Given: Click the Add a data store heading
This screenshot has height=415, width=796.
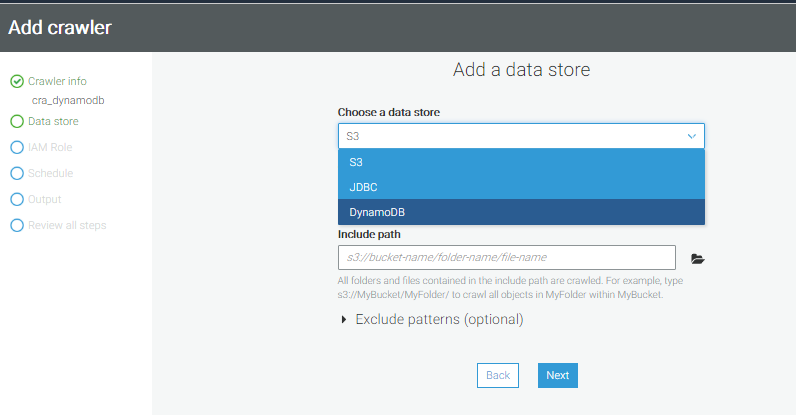Looking at the screenshot, I should [x=521, y=70].
